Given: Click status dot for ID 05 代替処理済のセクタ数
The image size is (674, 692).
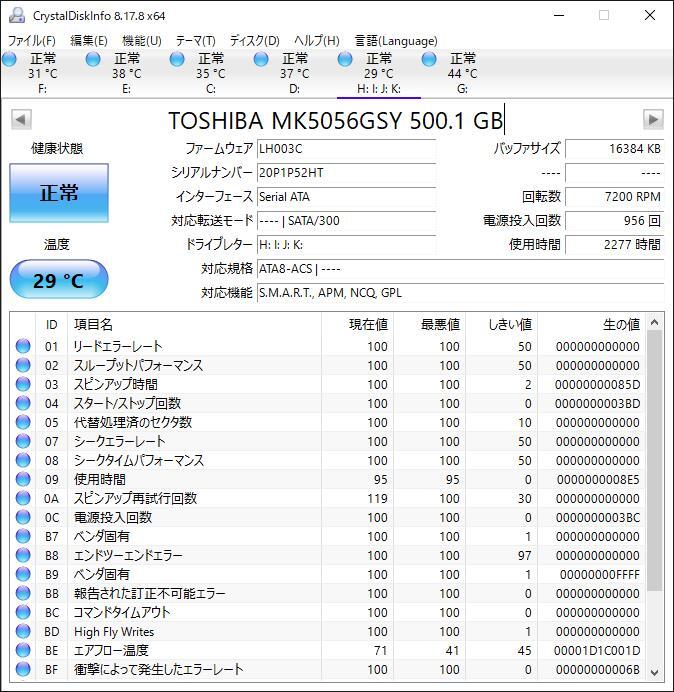Looking at the screenshot, I should point(23,422).
